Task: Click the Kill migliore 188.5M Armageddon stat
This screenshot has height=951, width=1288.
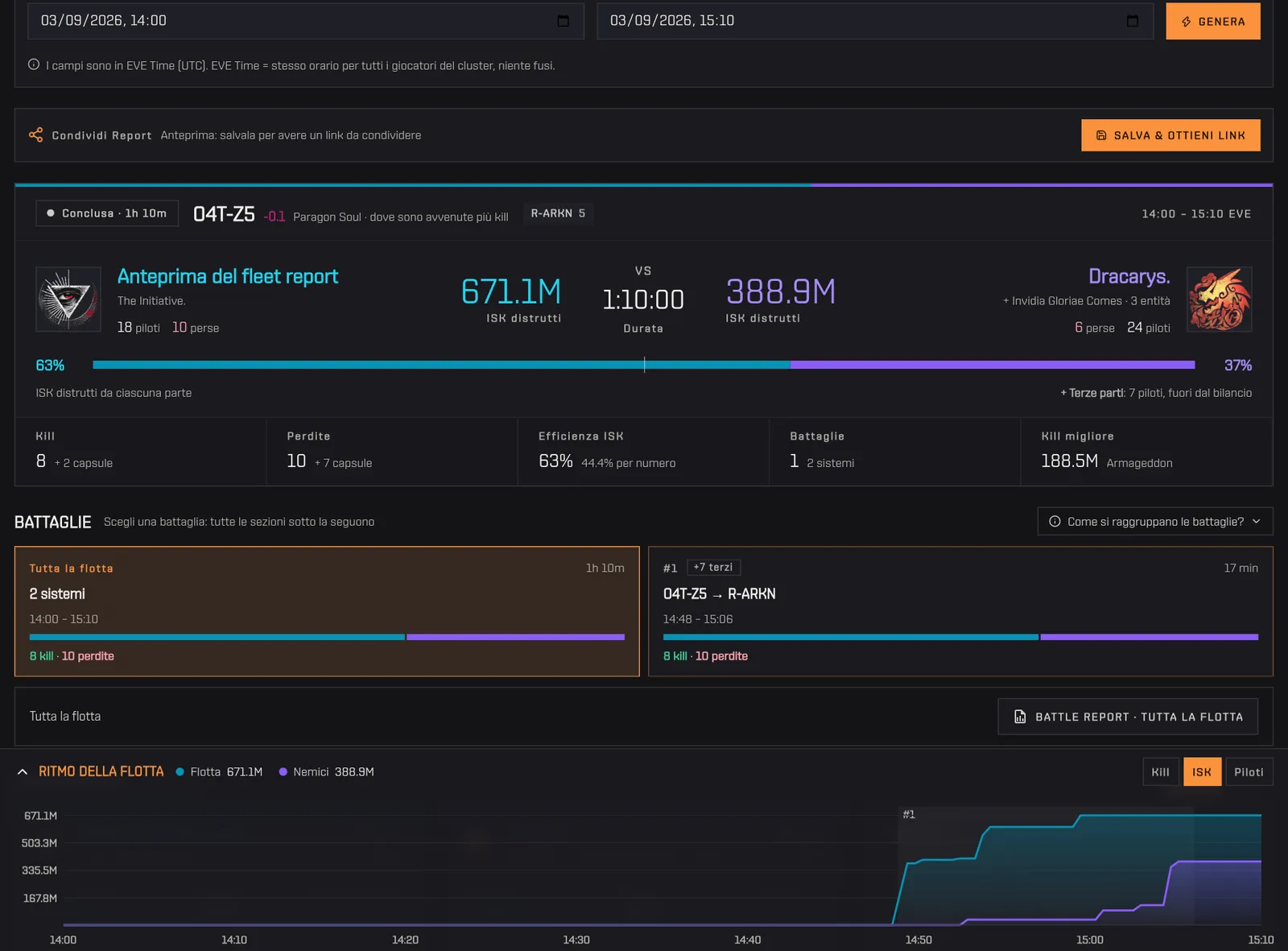Action: click(x=1146, y=451)
